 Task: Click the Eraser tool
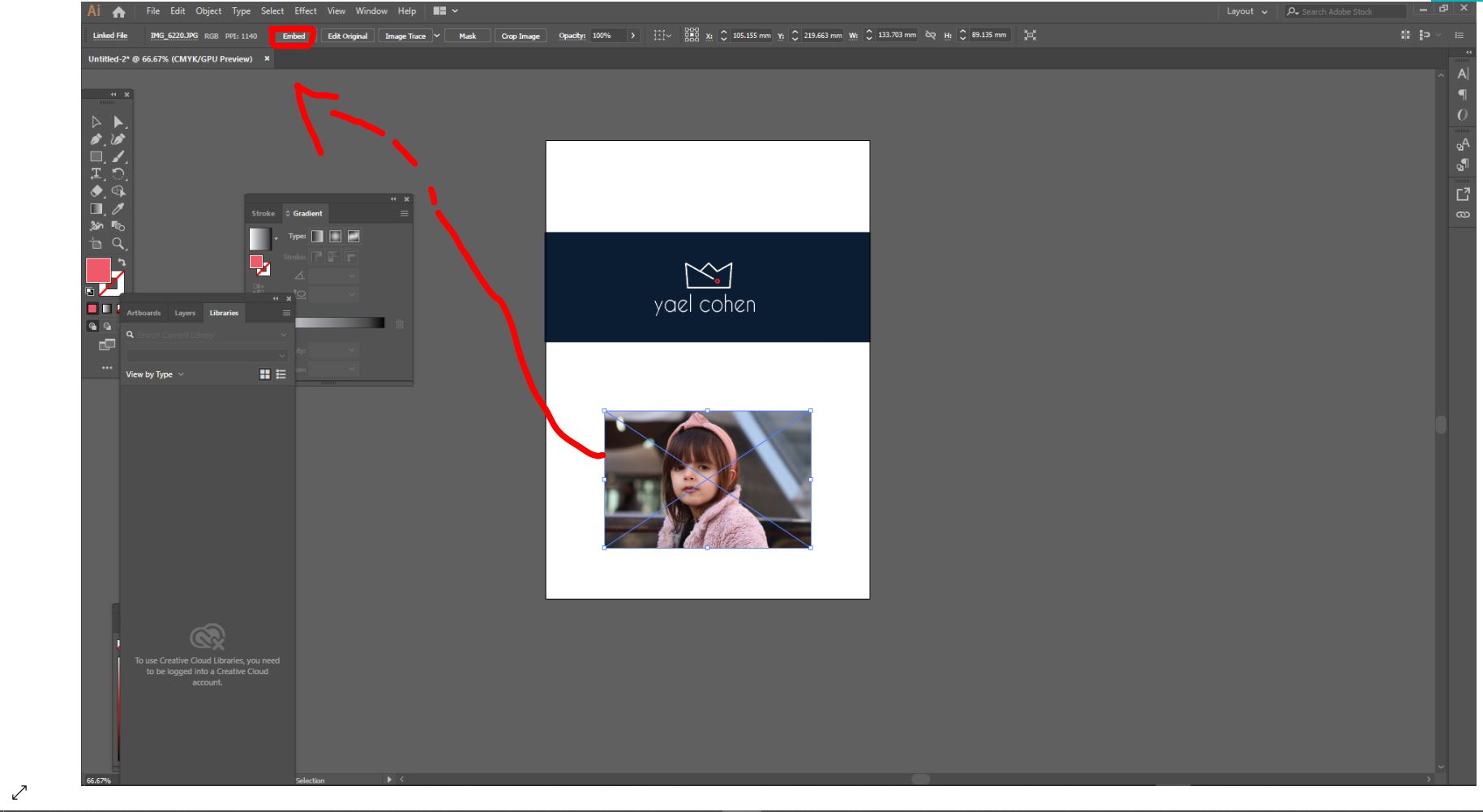(96, 191)
